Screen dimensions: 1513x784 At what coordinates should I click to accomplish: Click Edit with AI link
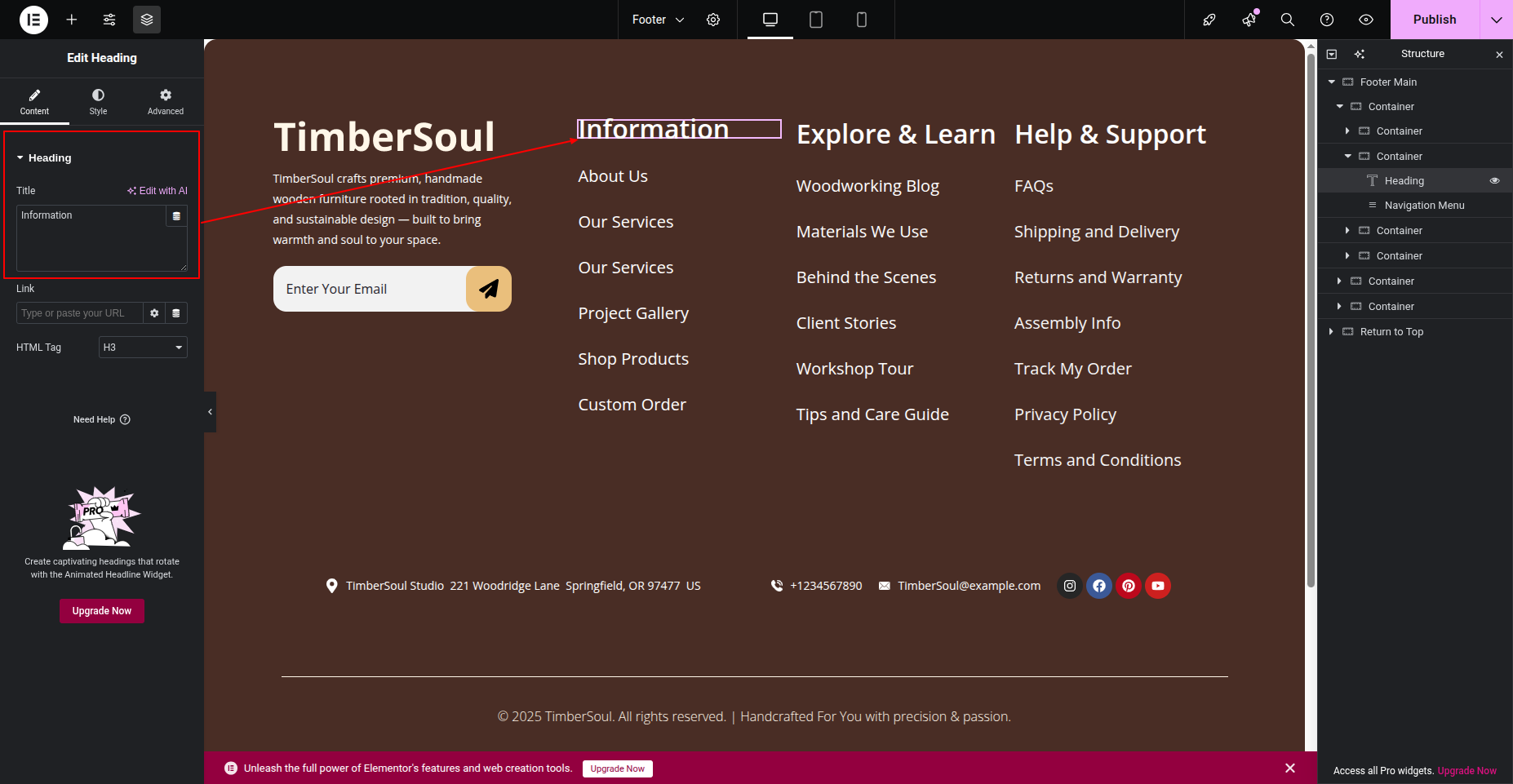click(158, 191)
